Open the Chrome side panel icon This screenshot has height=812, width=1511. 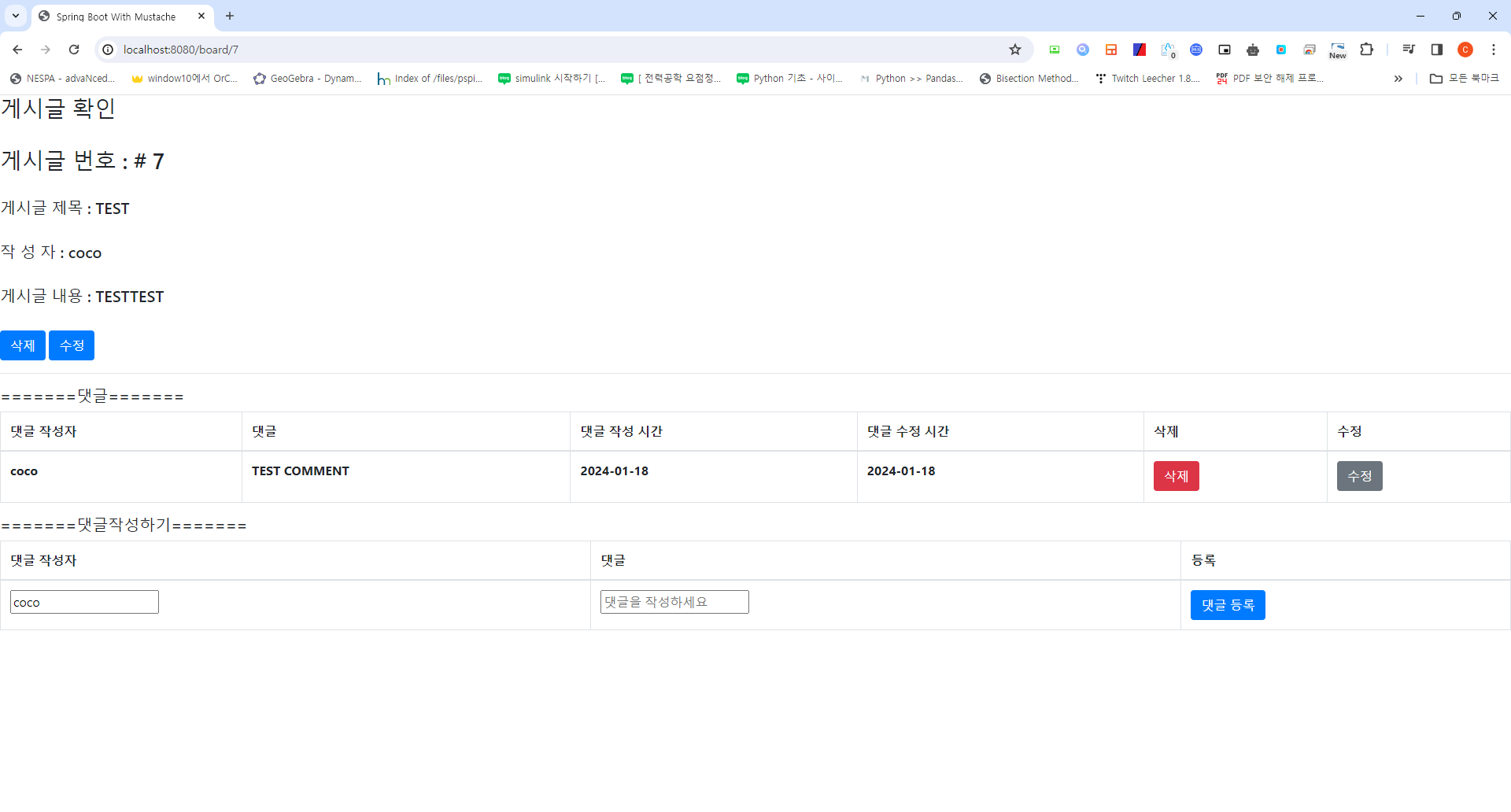coord(1437,50)
